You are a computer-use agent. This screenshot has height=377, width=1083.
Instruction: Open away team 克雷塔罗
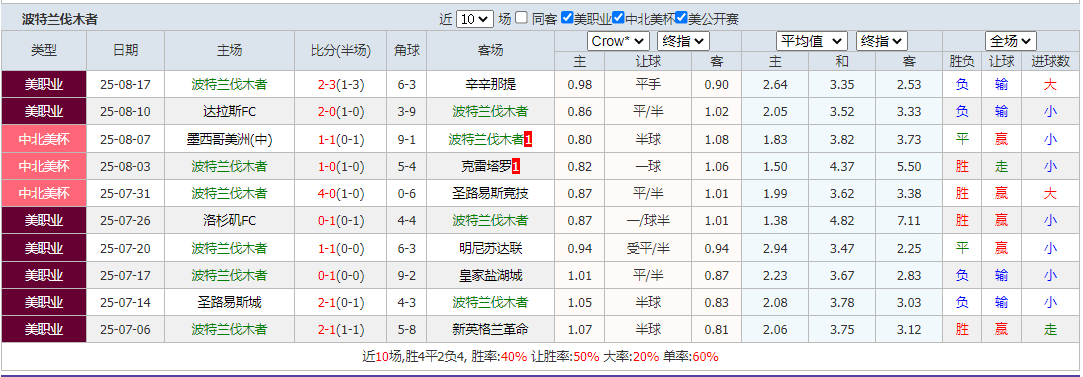pyautogui.click(x=486, y=166)
